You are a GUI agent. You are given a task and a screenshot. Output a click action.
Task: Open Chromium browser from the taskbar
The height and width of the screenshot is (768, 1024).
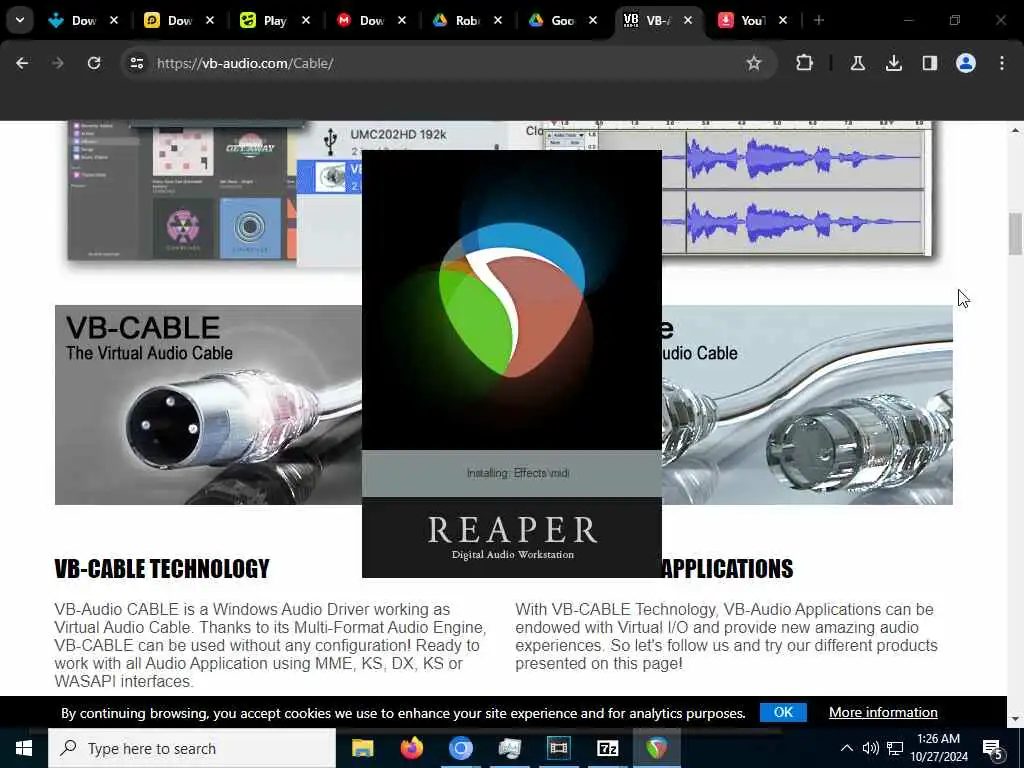[x=460, y=748]
